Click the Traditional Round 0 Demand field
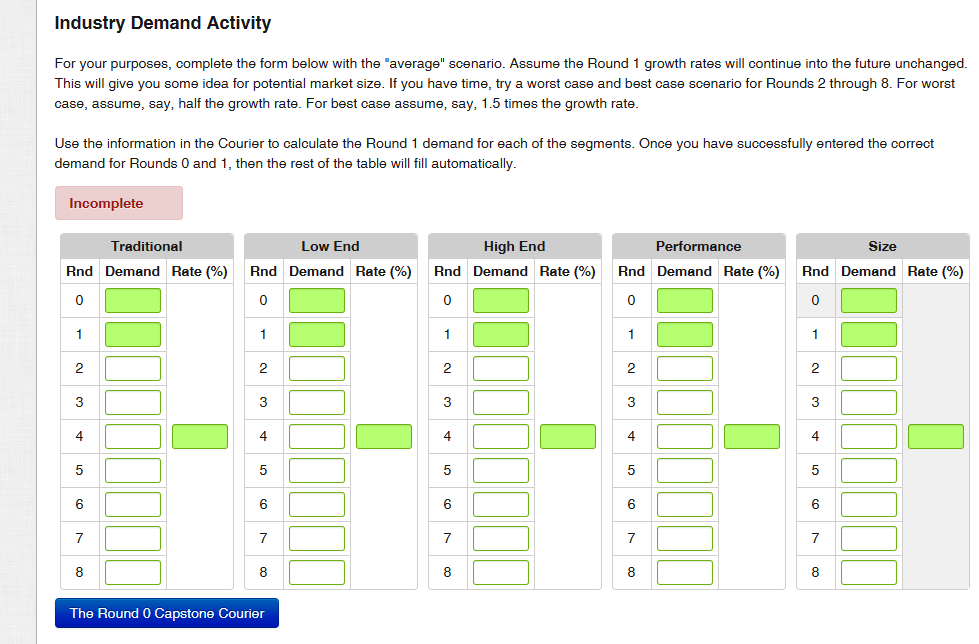This screenshot has width=979, height=644. (132, 299)
